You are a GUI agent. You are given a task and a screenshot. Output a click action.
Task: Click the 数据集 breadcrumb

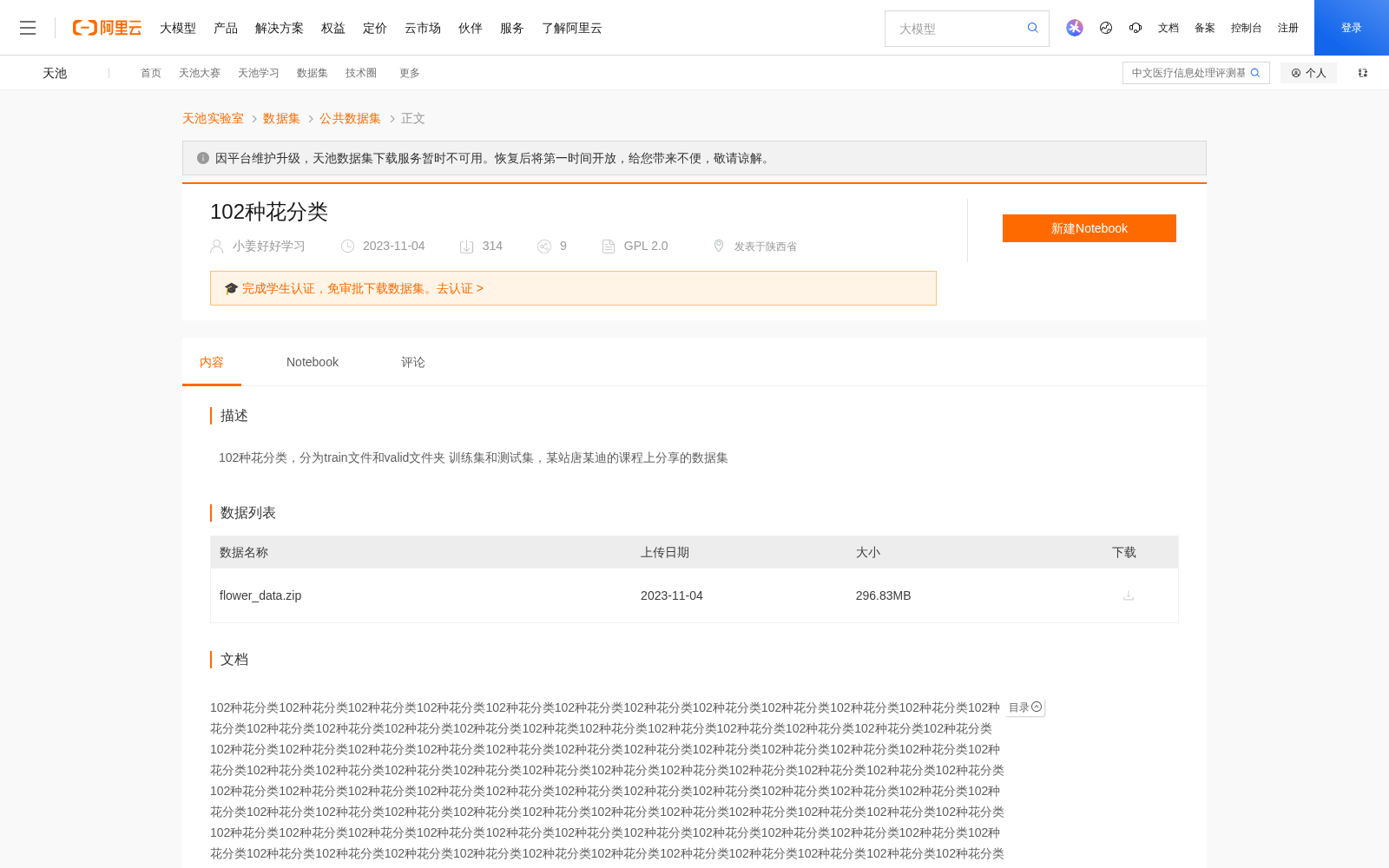[281, 118]
